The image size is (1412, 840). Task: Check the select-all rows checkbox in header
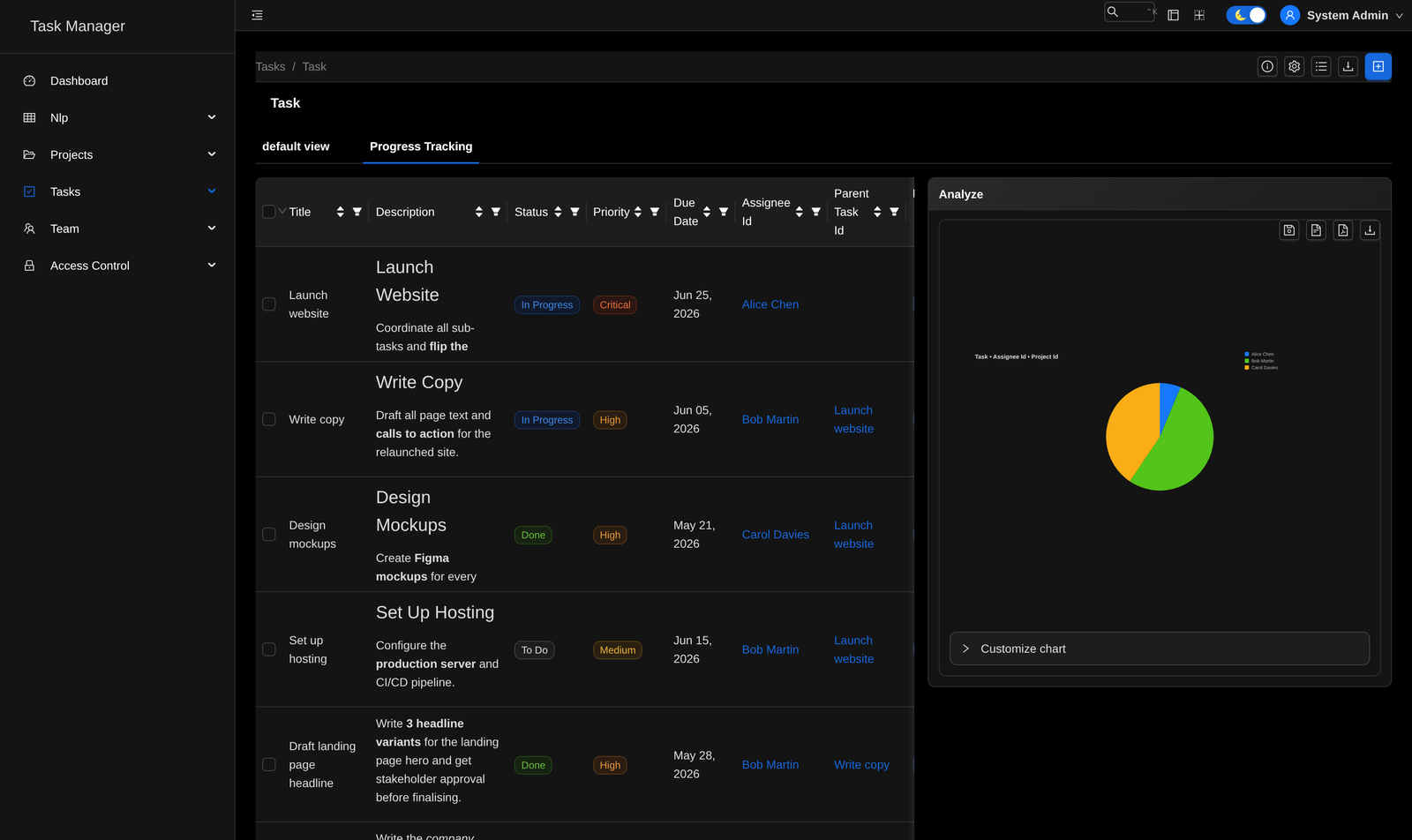tap(269, 212)
